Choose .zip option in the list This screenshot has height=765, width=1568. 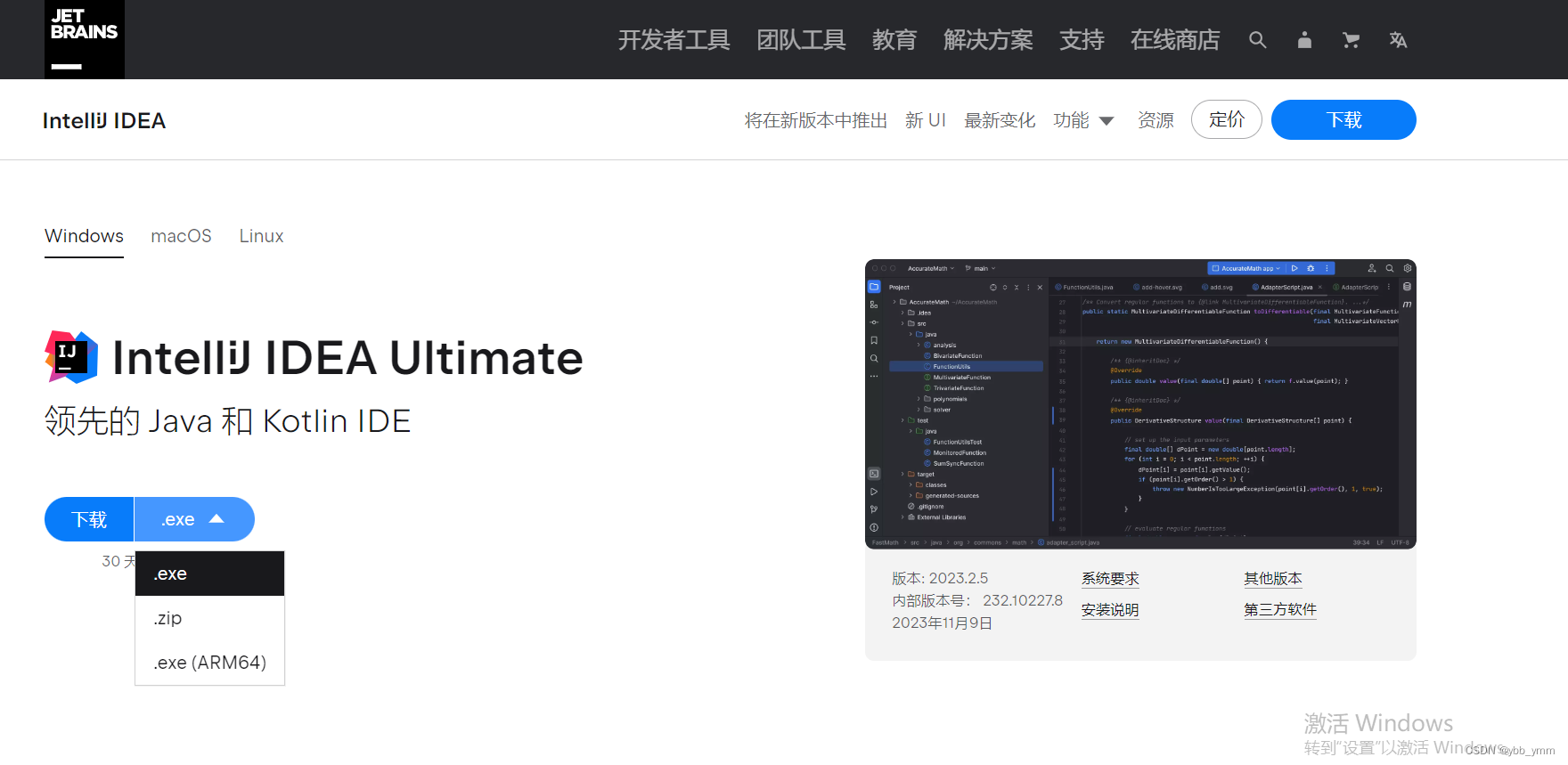209,618
